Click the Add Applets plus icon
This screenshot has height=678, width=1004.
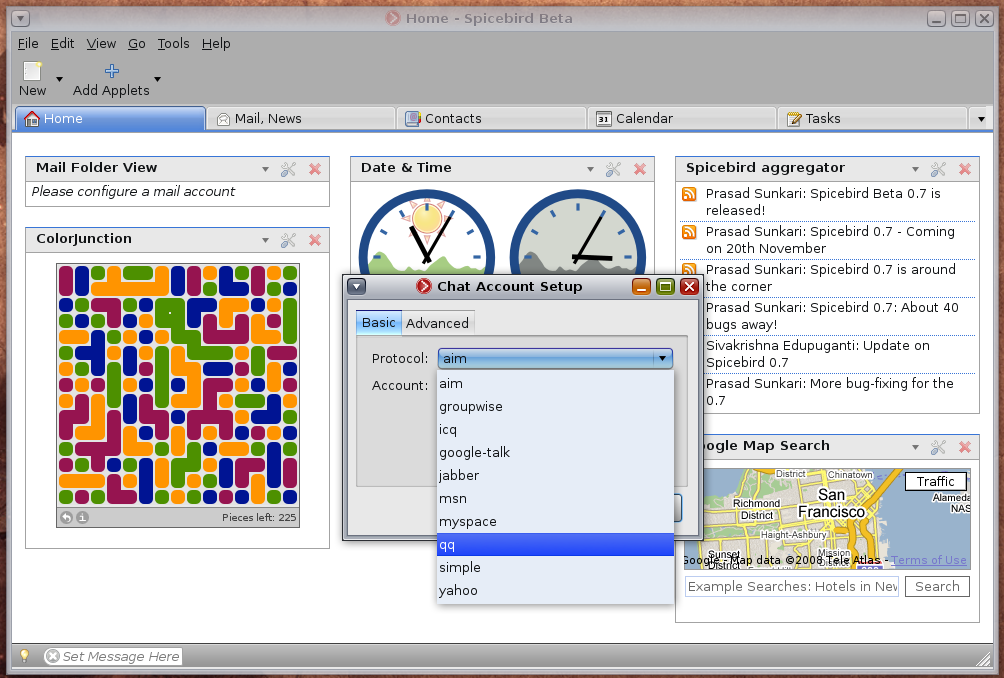click(x=111, y=70)
